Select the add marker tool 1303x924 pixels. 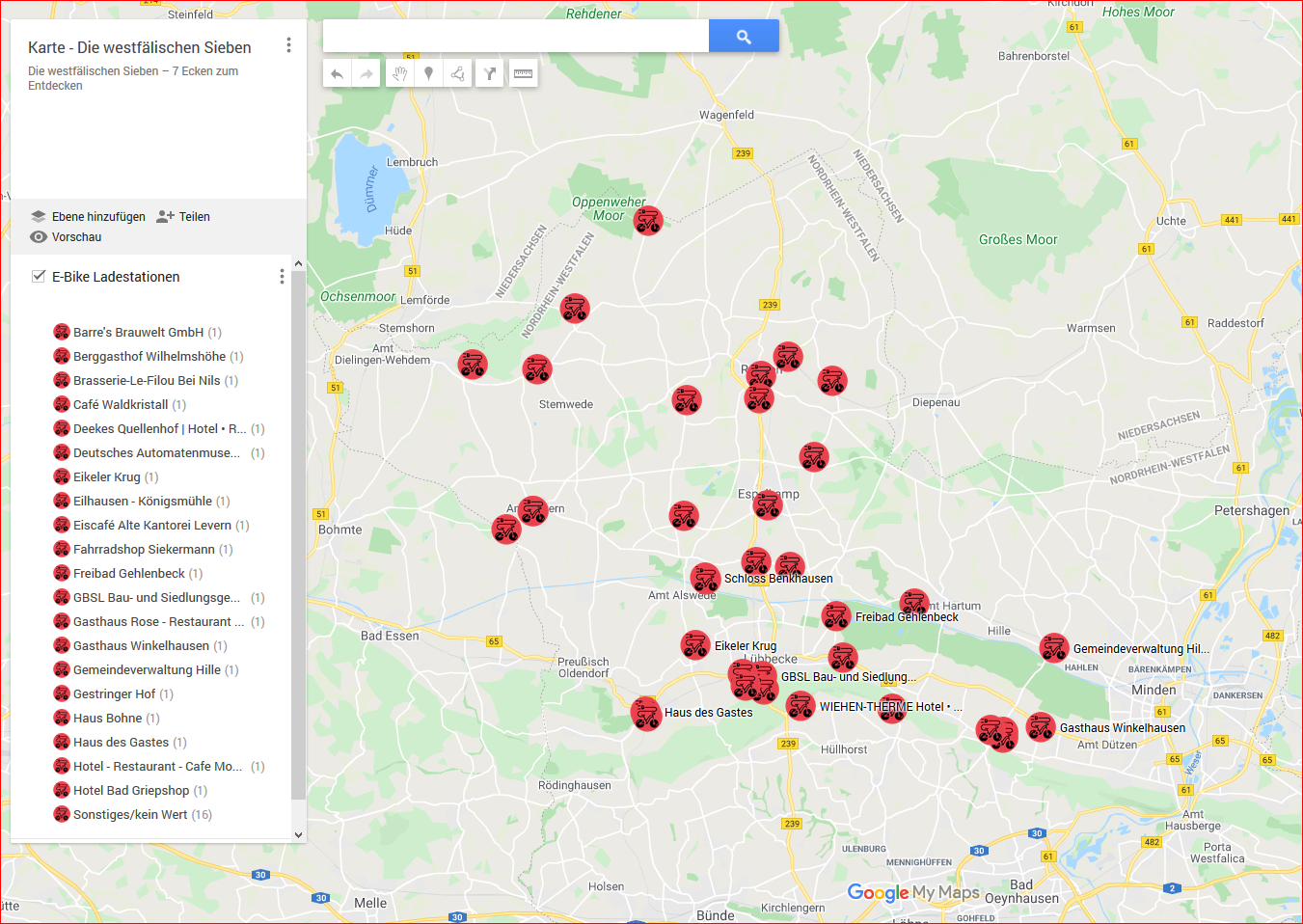click(428, 73)
